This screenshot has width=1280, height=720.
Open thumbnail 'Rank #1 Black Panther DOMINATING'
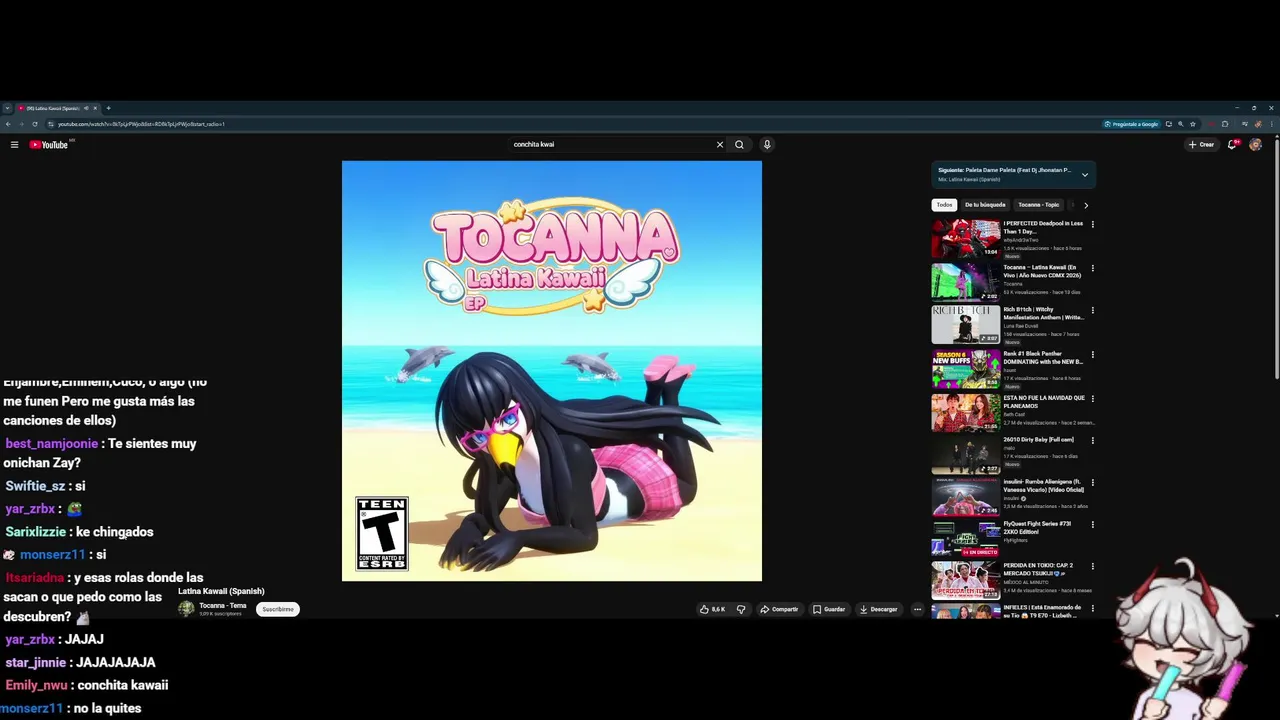coord(965,368)
